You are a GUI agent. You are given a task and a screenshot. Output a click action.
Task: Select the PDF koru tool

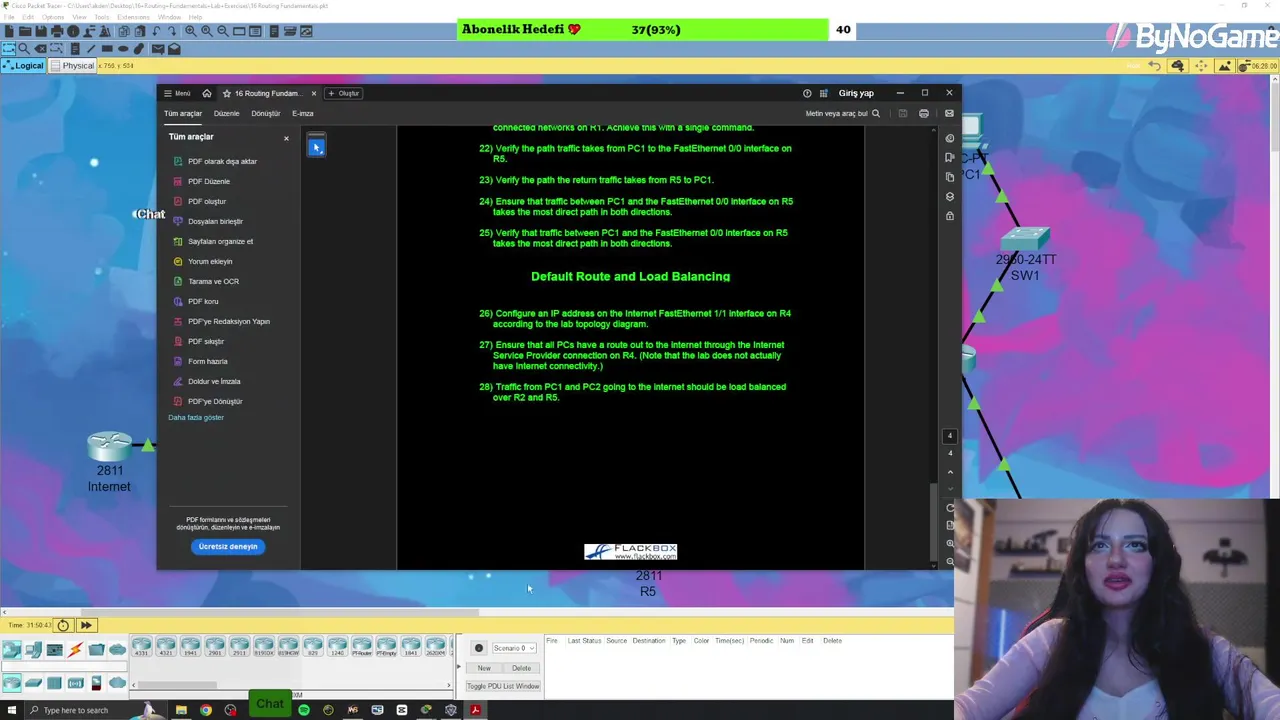pos(196,301)
